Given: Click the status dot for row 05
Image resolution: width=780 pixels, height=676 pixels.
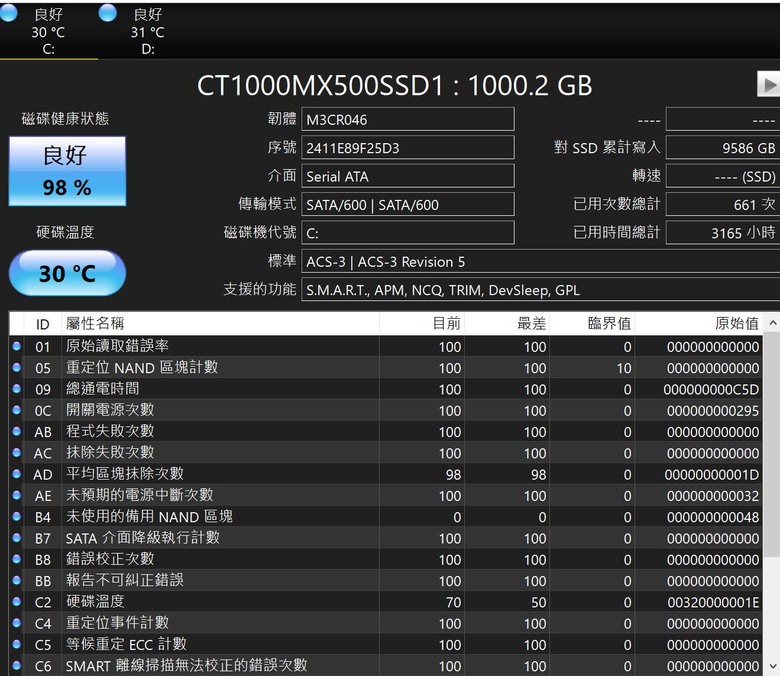Looking at the screenshot, I should tap(16, 368).
